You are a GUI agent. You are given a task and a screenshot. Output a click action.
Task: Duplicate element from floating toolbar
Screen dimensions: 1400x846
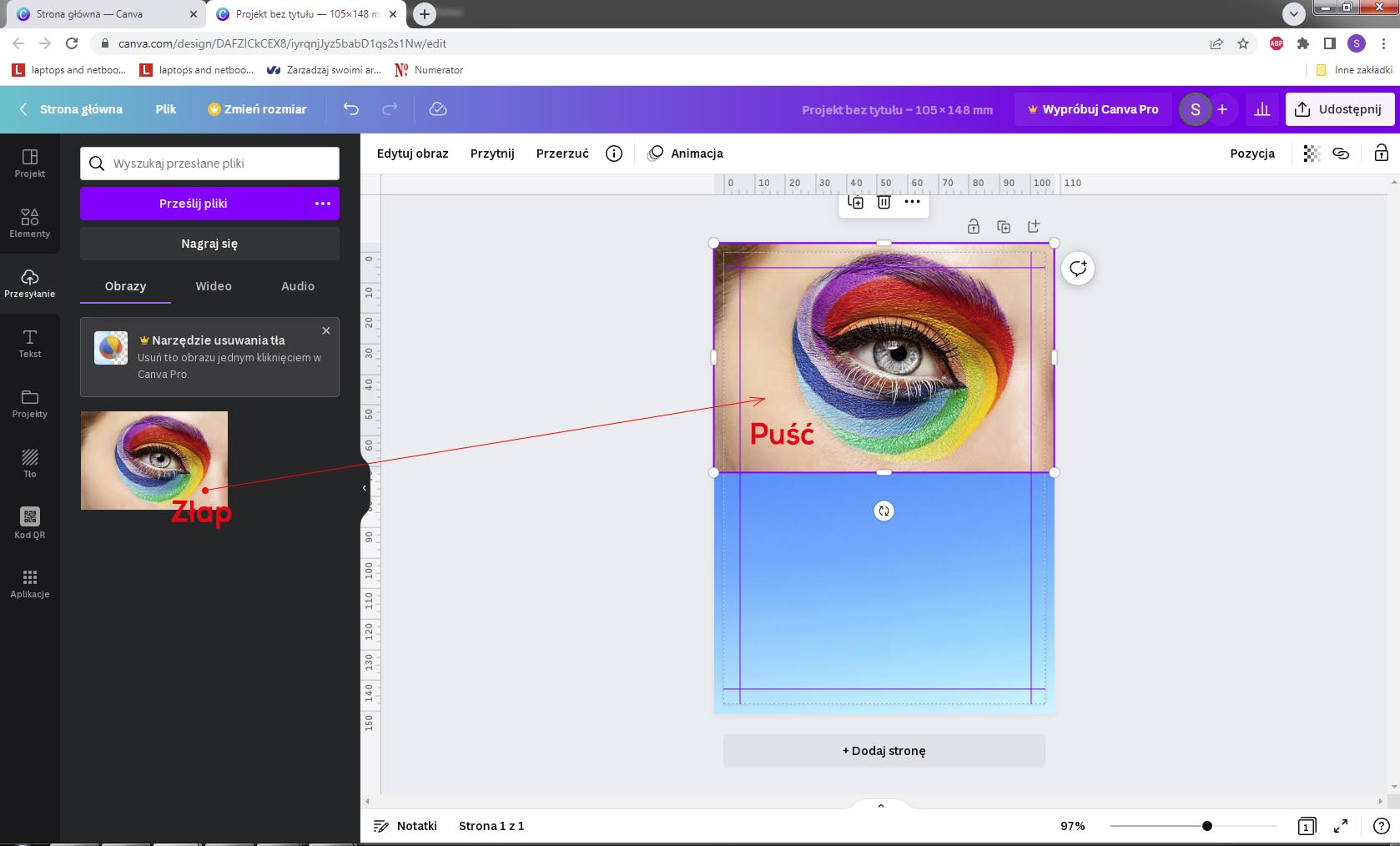(x=855, y=202)
